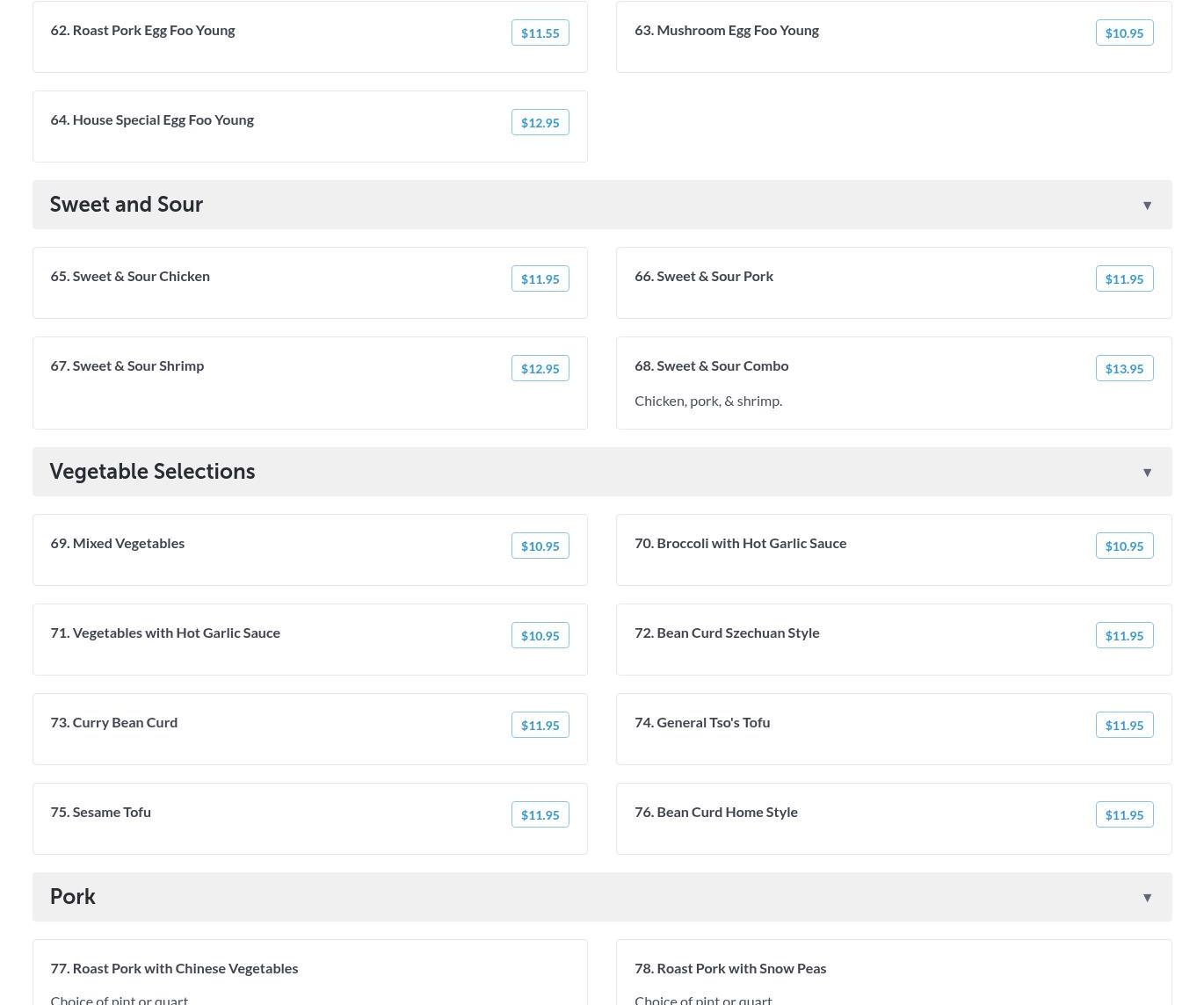Open Broccoli with Hot Garlic Sauce item
This screenshot has width=1204, height=1005.
click(751, 544)
